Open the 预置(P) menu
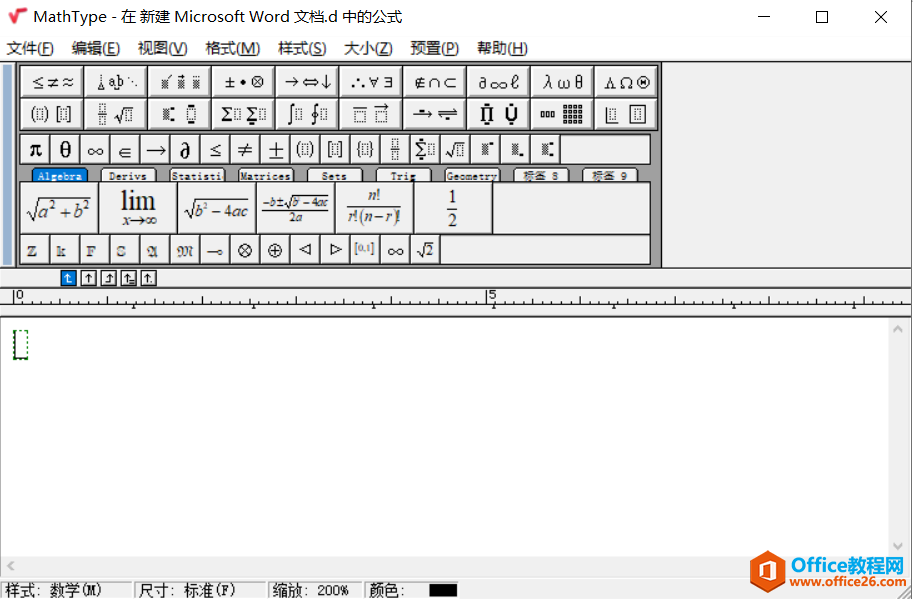The height and width of the screenshot is (599, 913). click(435, 48)
